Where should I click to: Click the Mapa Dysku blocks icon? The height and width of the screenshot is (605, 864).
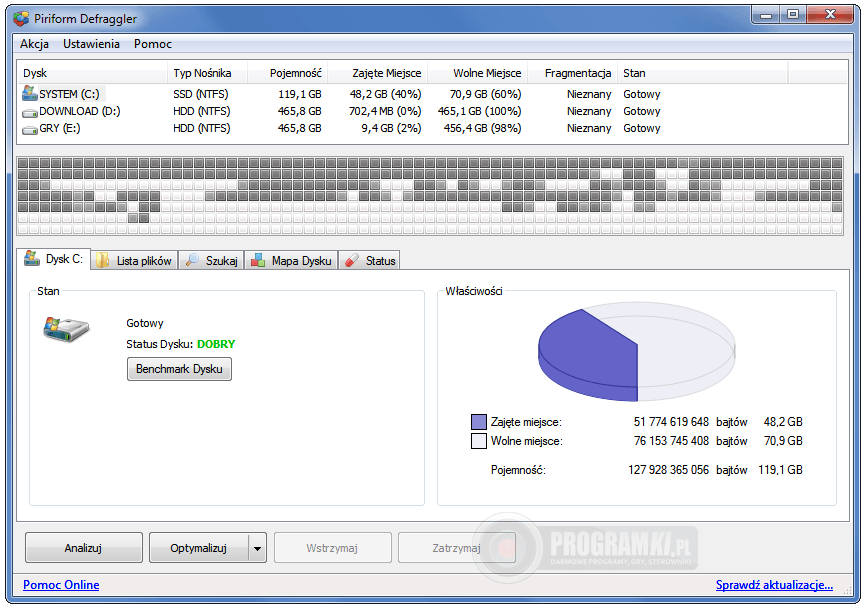tap(258, 260)
